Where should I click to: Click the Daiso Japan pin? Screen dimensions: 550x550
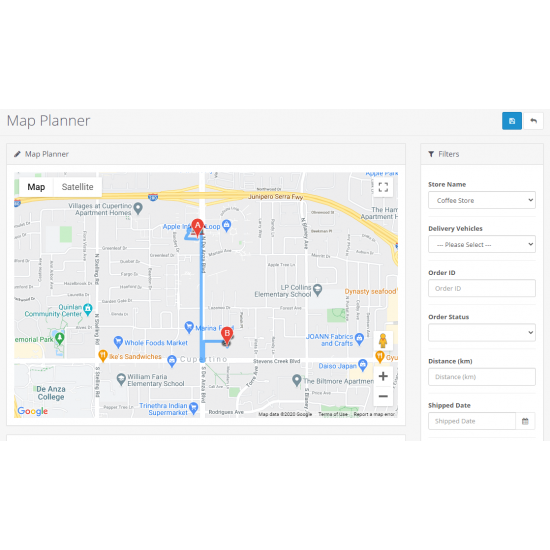(x=363, y=365)
